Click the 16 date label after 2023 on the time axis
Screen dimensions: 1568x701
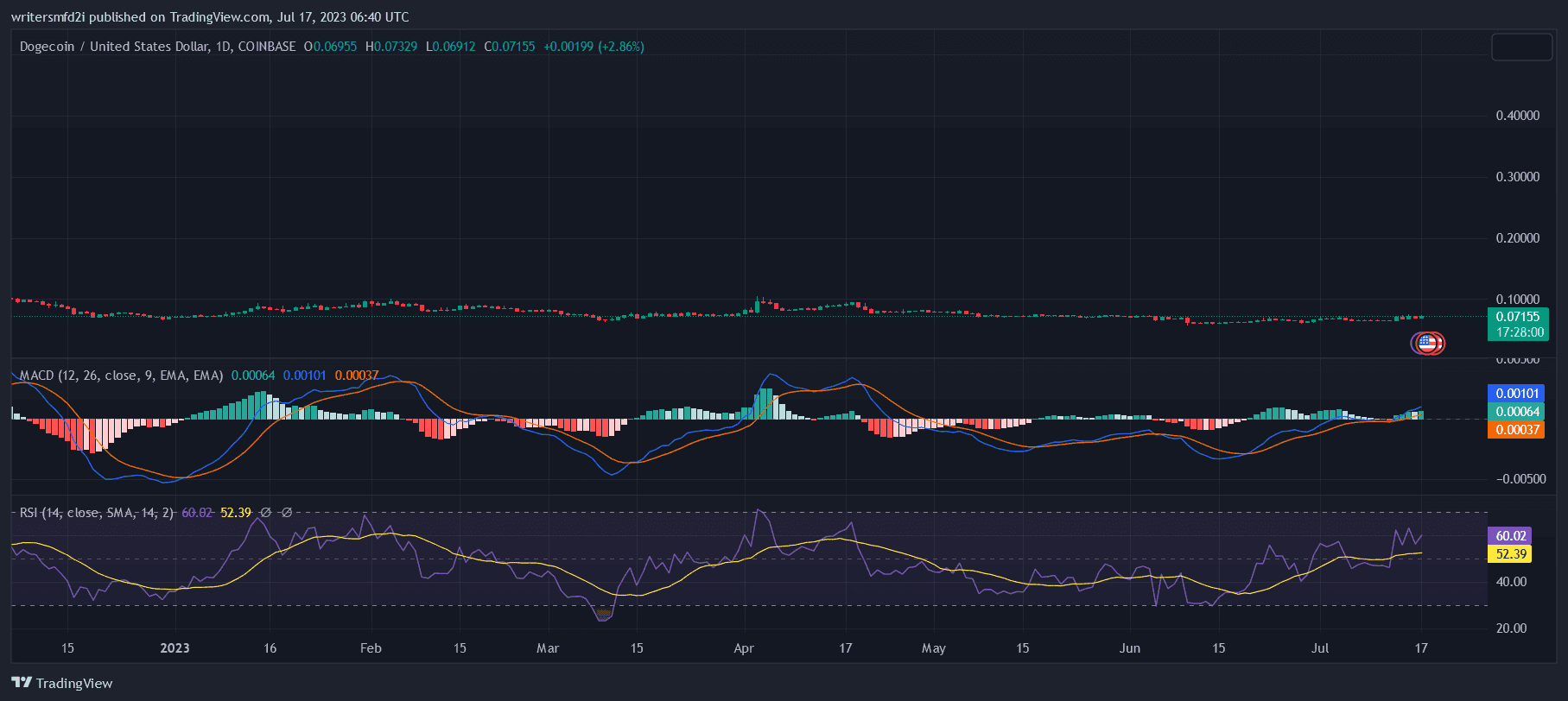[270, 648]
